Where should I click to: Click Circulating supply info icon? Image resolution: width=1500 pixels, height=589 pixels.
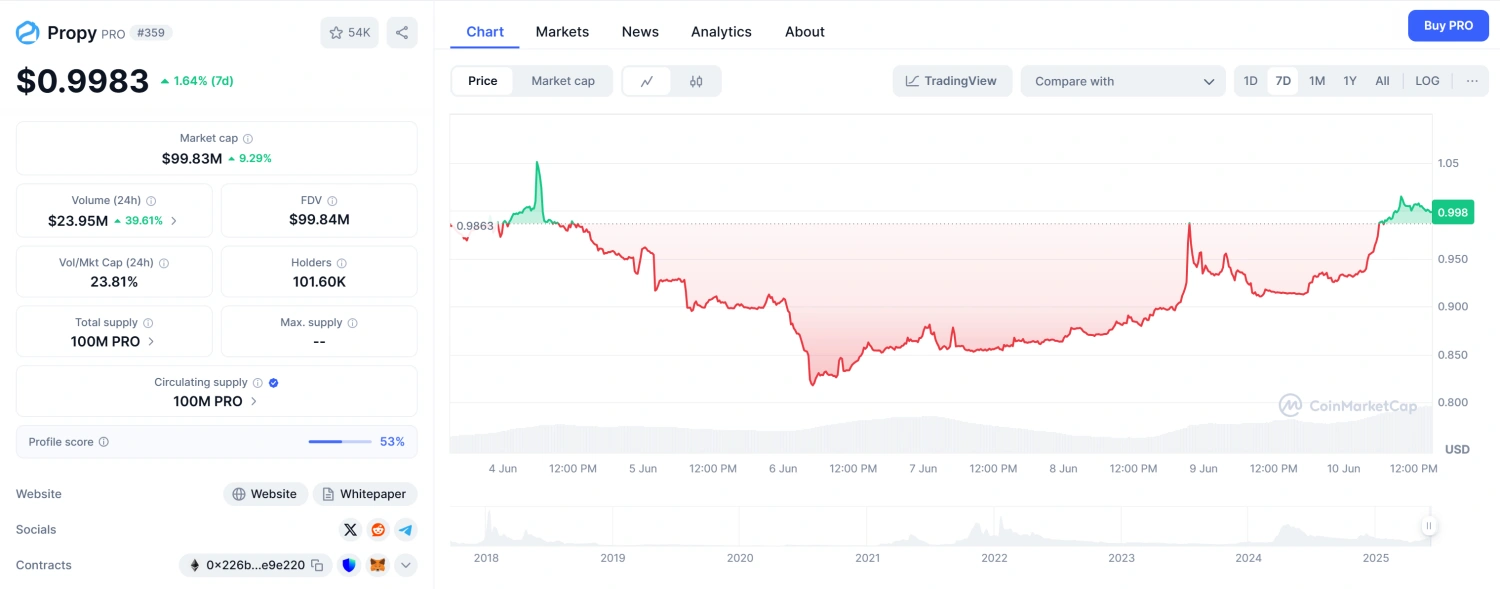[257, 383]
